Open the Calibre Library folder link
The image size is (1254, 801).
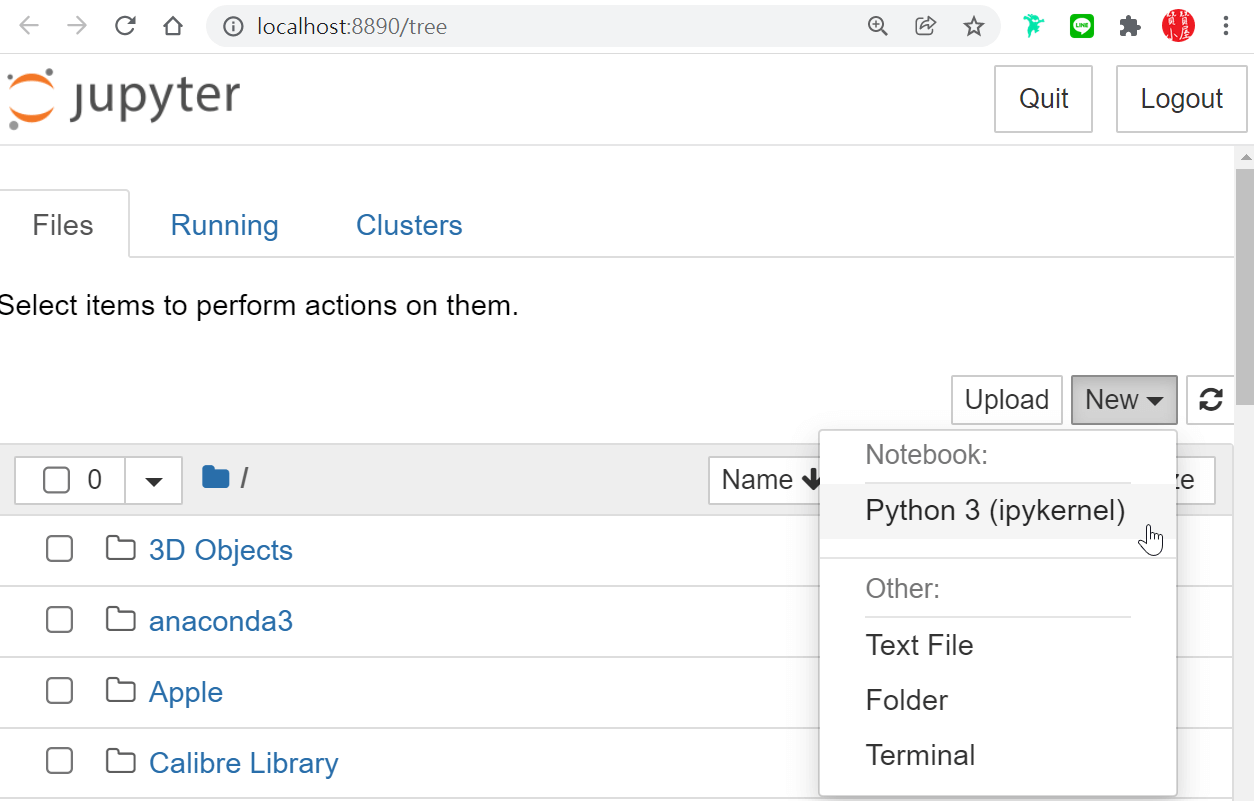(244, 763)
